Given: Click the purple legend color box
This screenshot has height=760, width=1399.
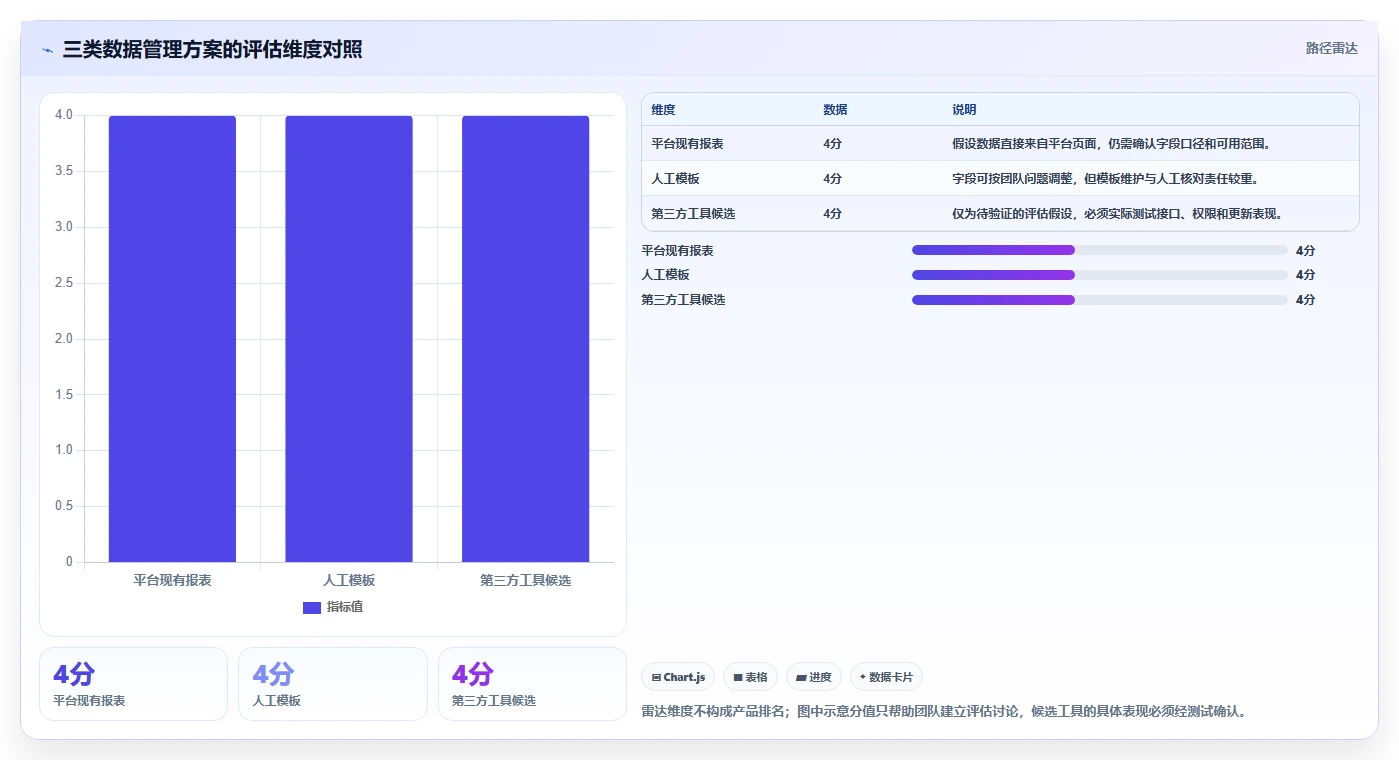Looking at the screenshot, I should tap(312, 607).
